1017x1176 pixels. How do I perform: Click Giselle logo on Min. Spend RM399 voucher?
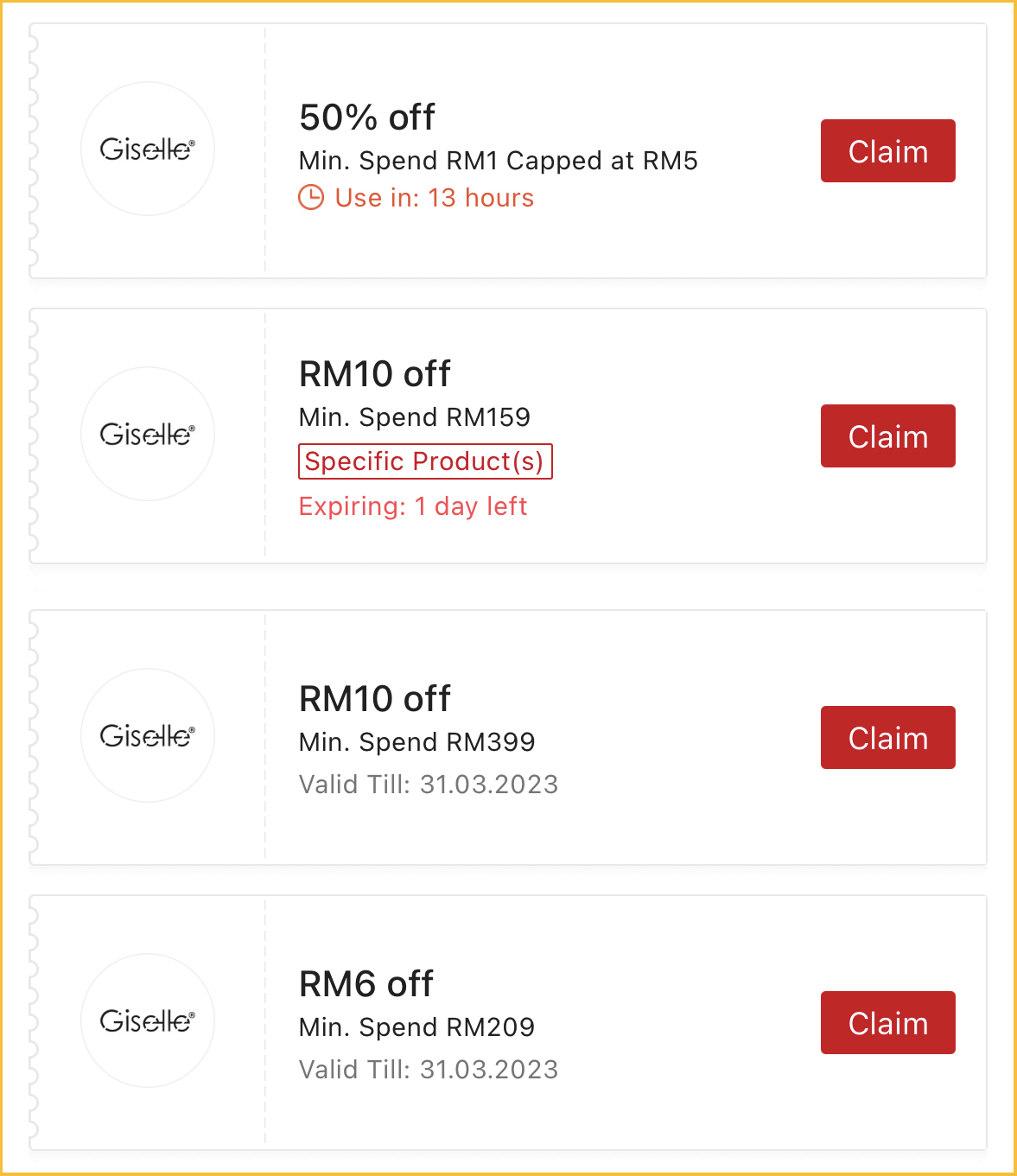148,735
